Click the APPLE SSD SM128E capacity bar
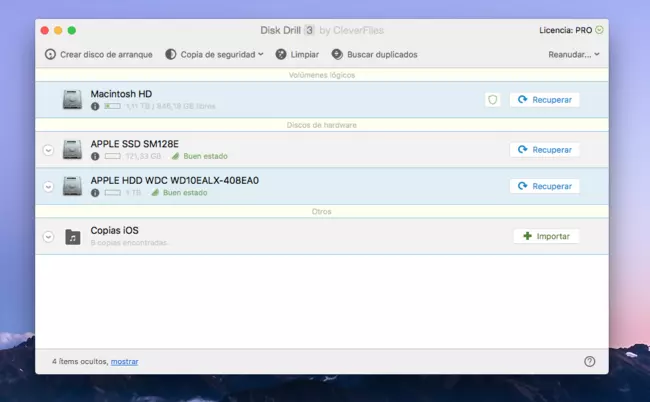650x402 pixels. (x=112, y=156)
